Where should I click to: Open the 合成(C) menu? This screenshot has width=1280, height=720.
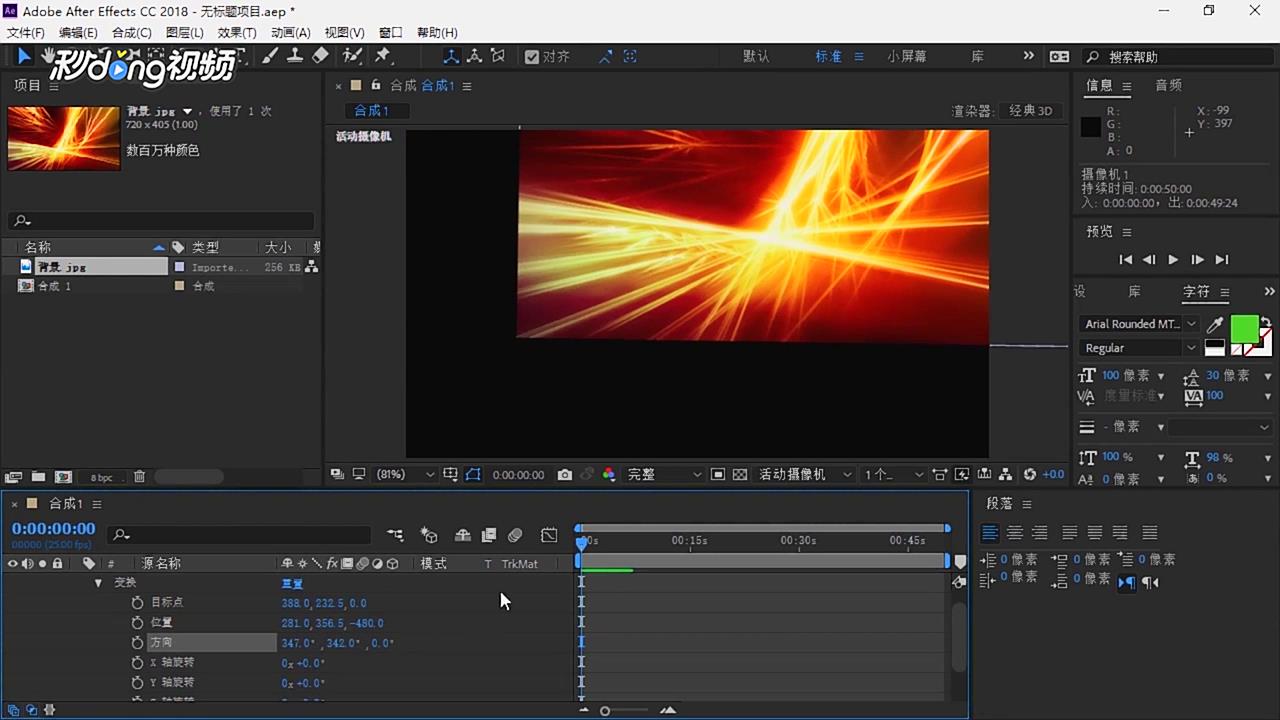[132, 33]
